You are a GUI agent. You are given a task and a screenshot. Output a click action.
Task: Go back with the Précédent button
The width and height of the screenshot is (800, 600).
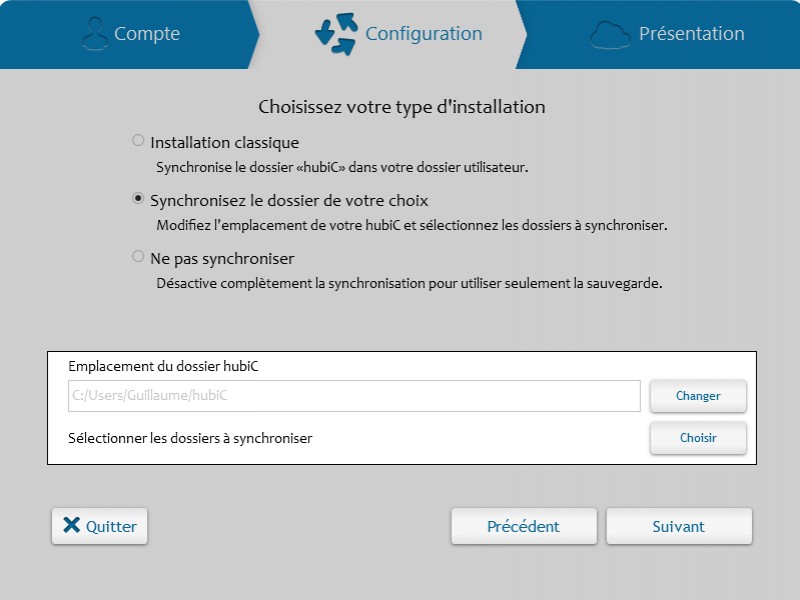click(x=523, y=526)
